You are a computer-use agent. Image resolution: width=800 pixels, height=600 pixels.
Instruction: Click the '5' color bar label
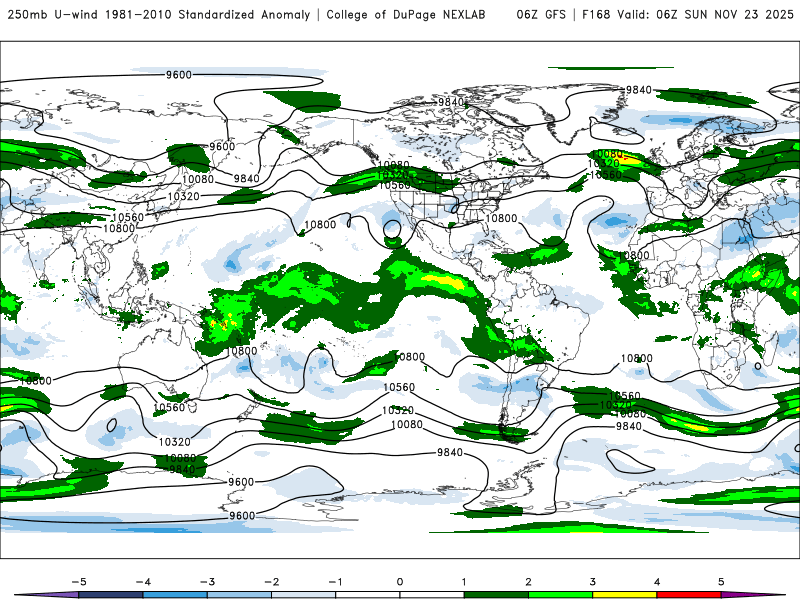point(721,582)
